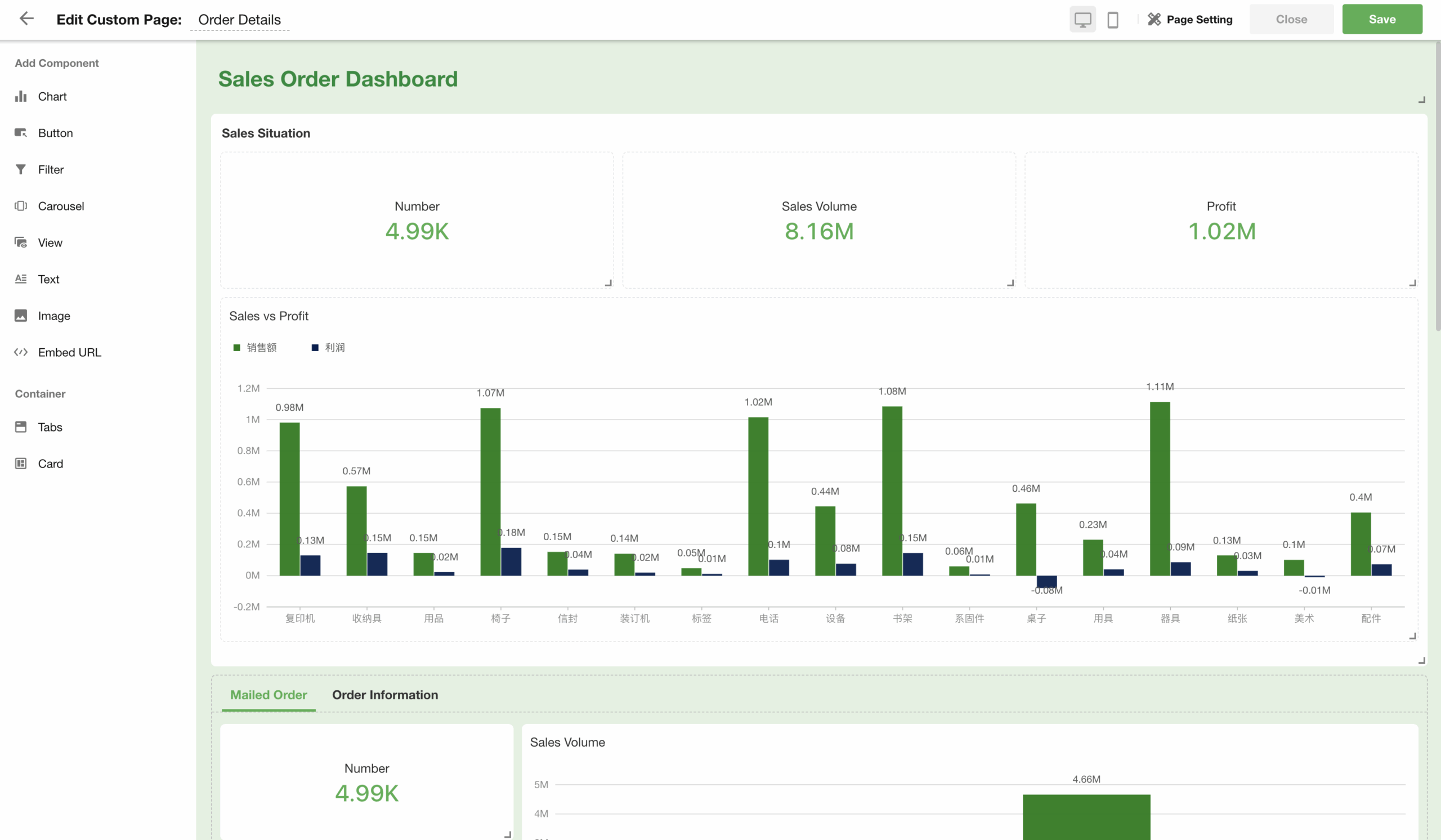Select the Number 4.99K card in Mailed Order tab

pyautogui.click(x=366, y=781)
